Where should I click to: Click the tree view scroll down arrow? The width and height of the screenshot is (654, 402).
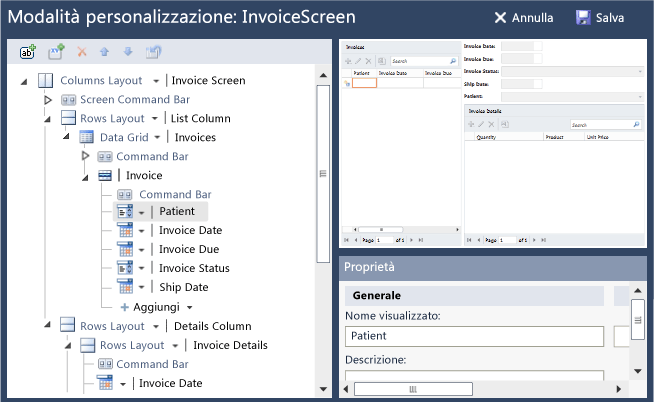pos(323,389)
